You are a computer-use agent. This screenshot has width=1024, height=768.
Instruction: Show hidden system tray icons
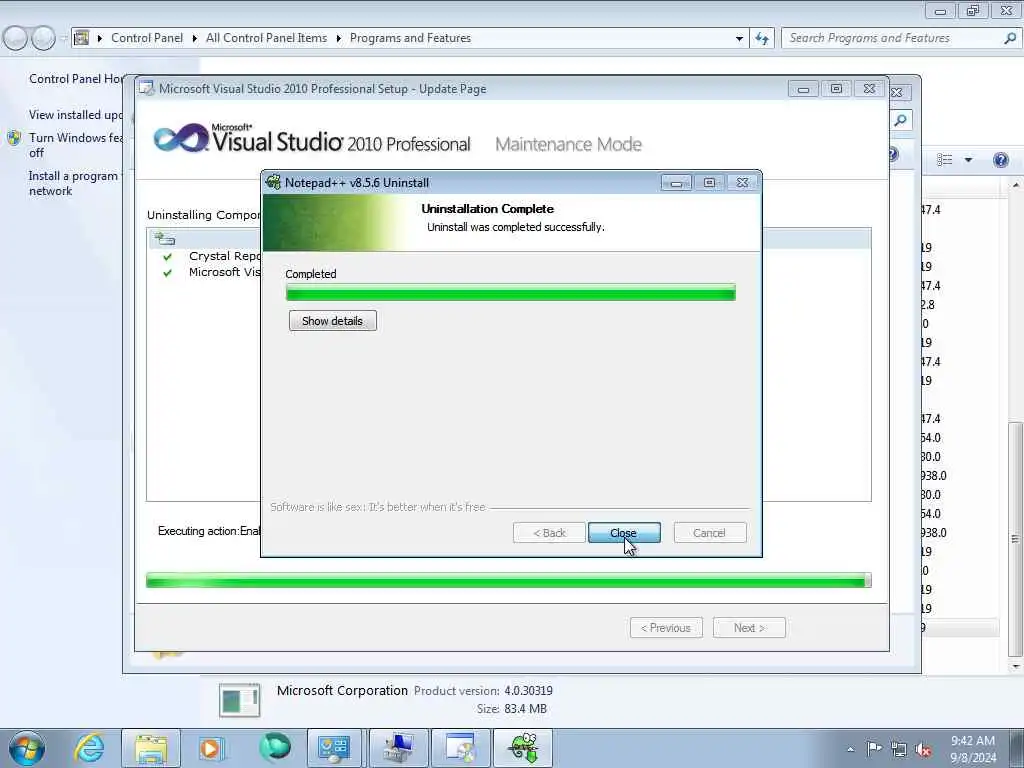point(850,750)
